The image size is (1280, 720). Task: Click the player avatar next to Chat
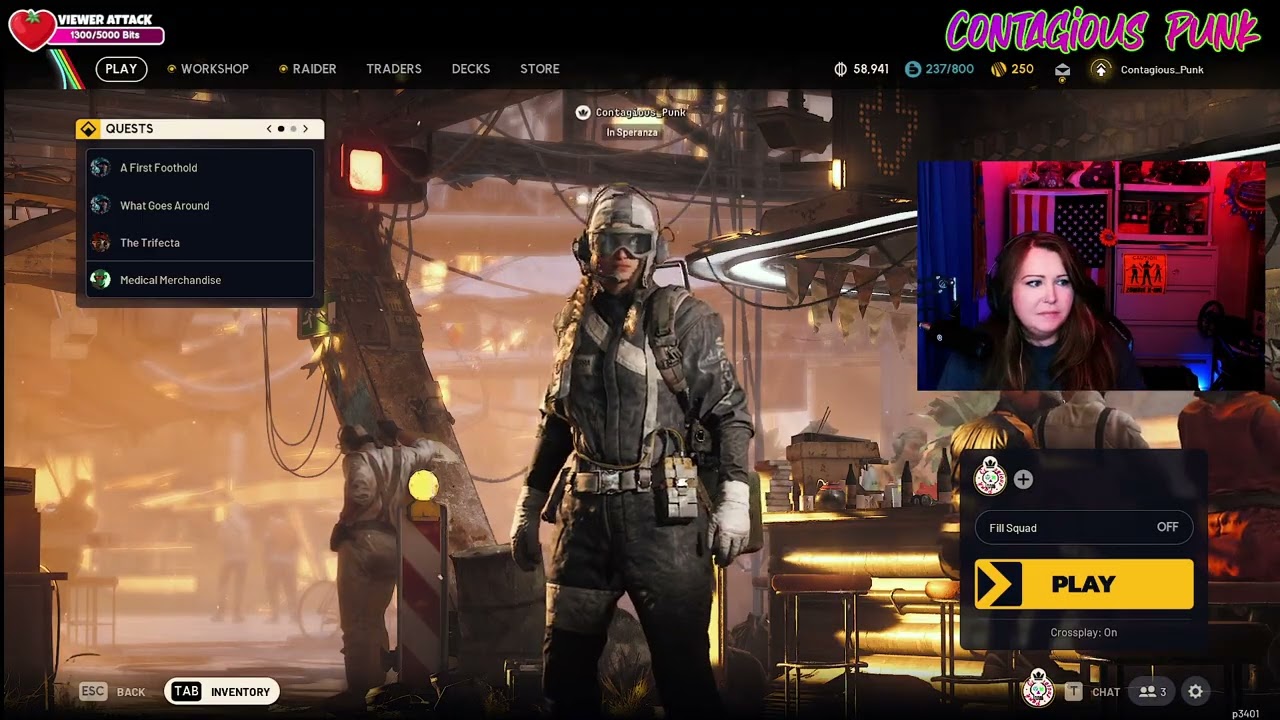click(1038, 688)
